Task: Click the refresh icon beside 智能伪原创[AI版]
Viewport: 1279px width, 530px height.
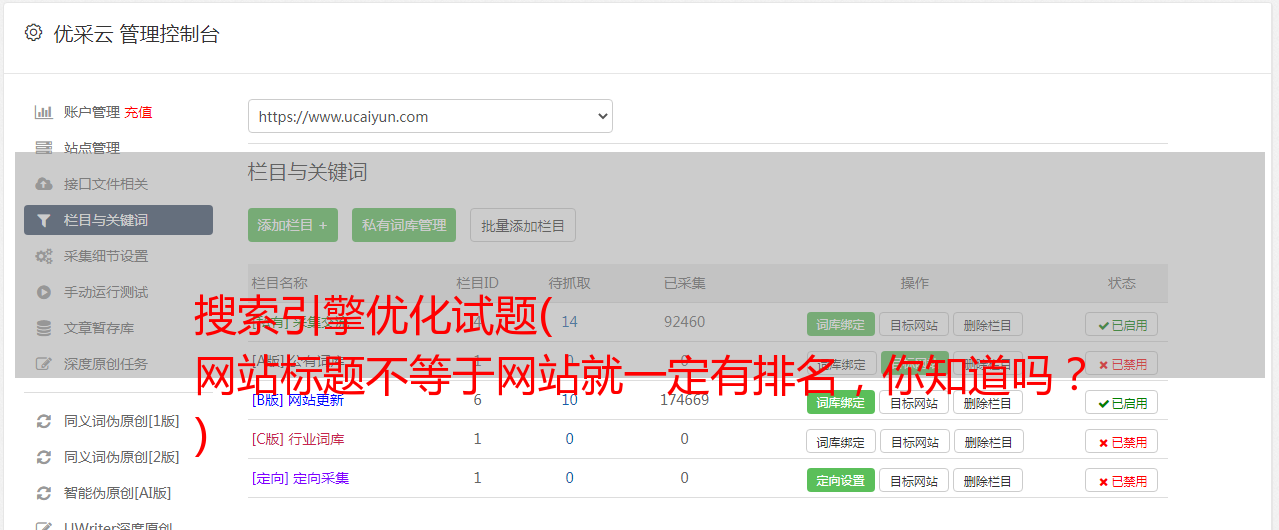Action: [x=43, y=493]
